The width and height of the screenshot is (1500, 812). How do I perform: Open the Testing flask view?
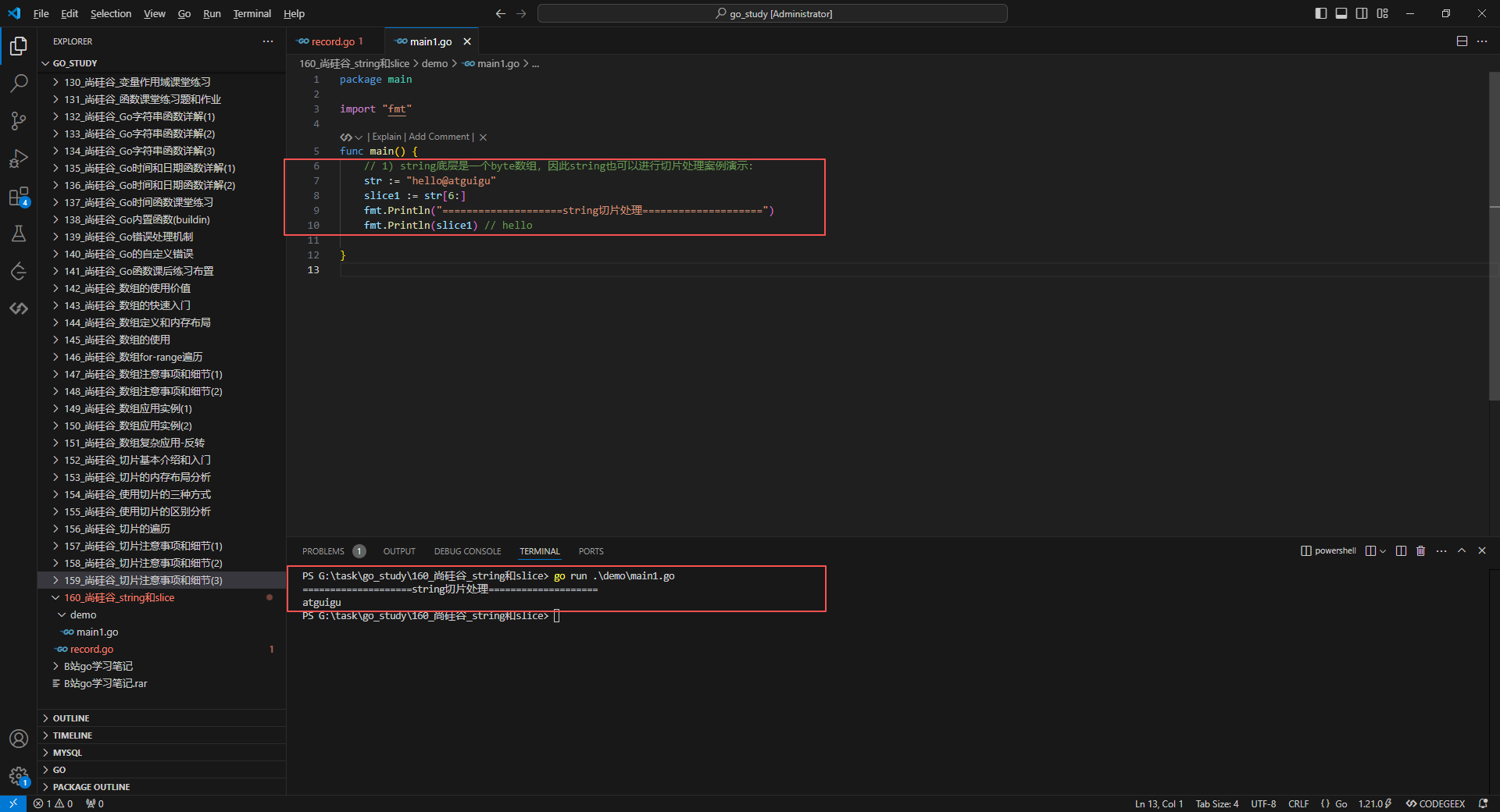point(19,233)
